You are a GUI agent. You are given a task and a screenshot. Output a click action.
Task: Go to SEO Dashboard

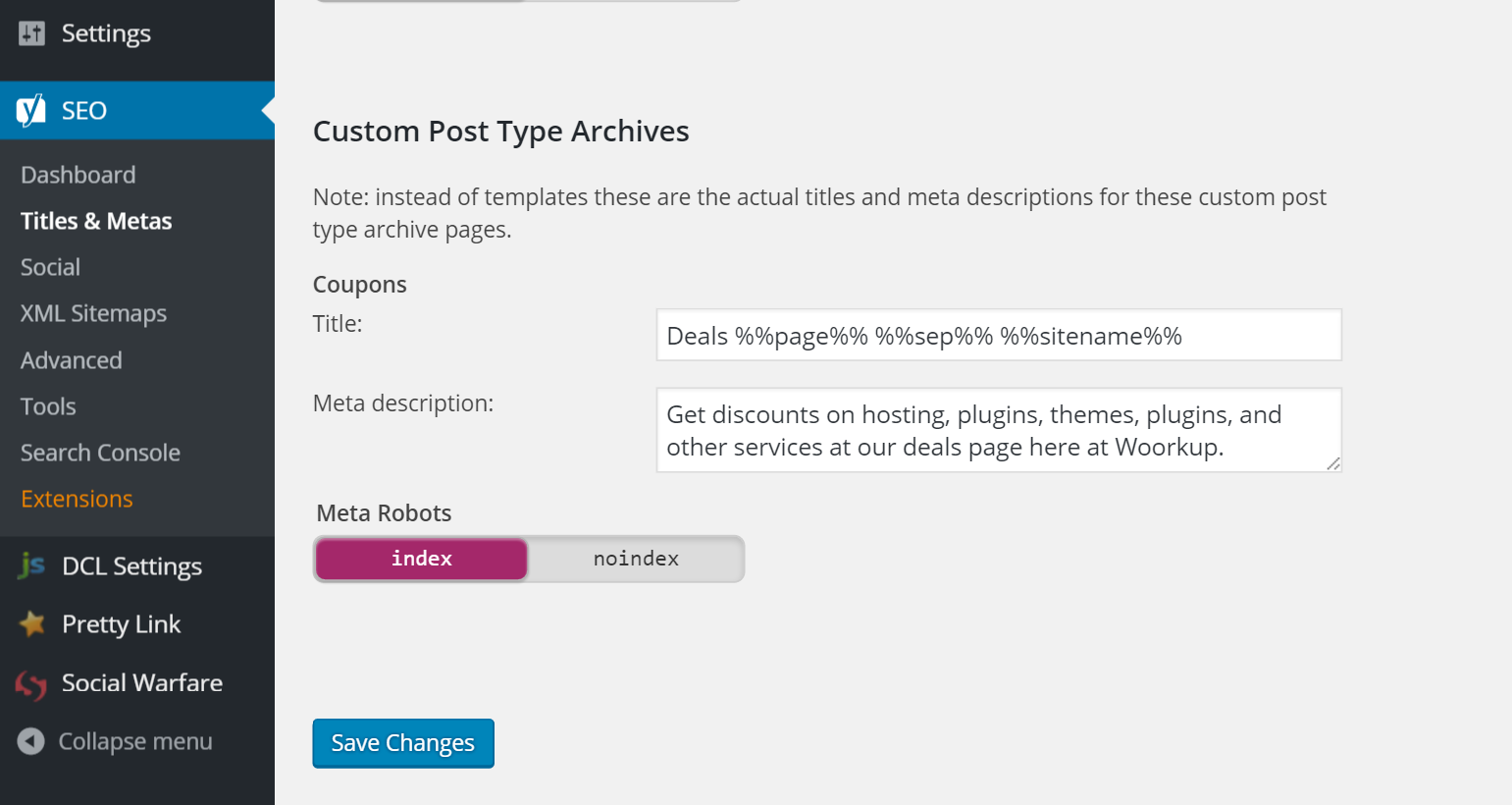tap(78, 175)
